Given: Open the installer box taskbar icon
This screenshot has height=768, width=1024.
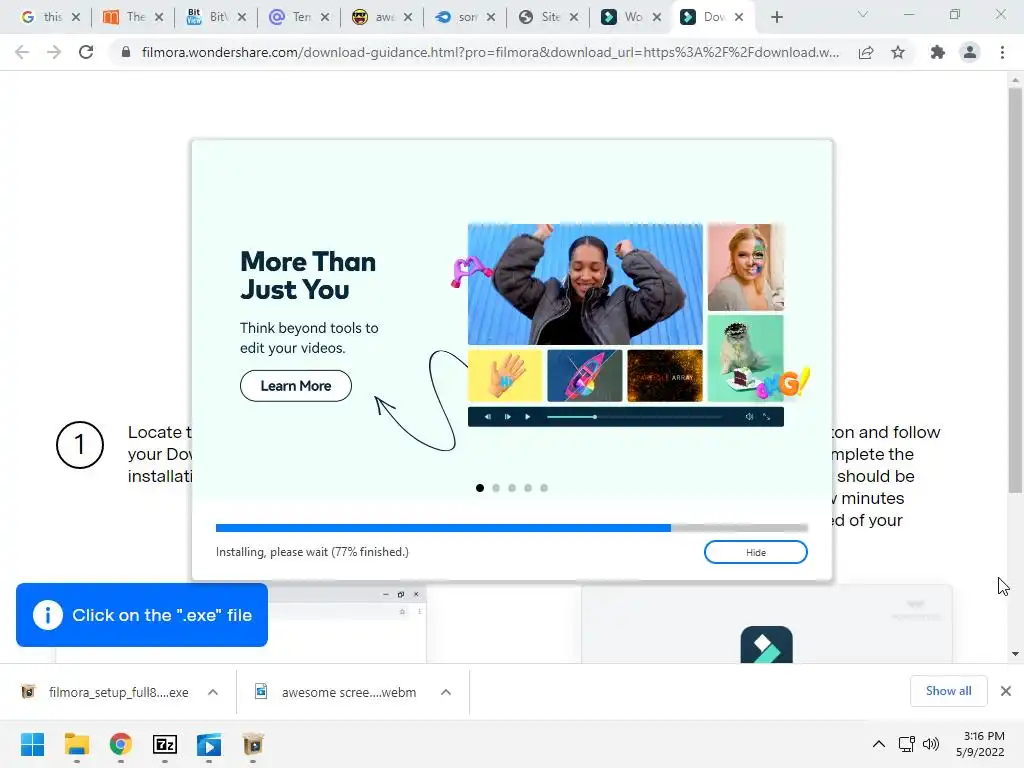Looking at the screenshot, I should (x=253, y=744).
